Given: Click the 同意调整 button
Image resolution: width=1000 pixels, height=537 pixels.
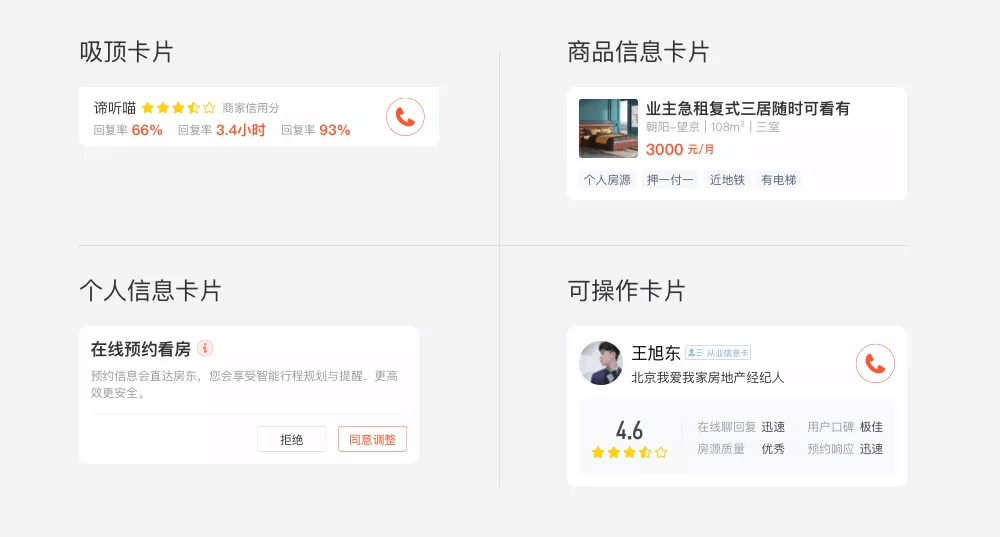Looking at the screenshot, I should tap(372, 439).
